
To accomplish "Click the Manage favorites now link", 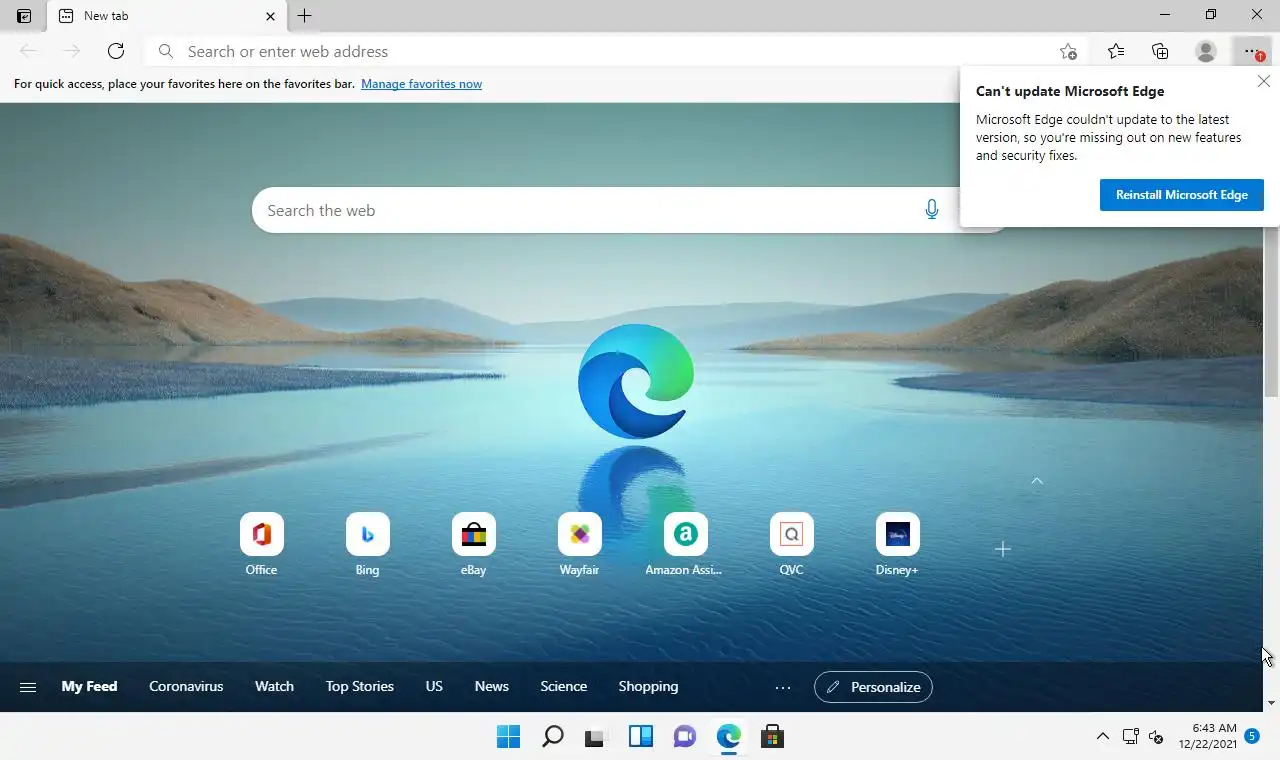I will coord(421,84).
